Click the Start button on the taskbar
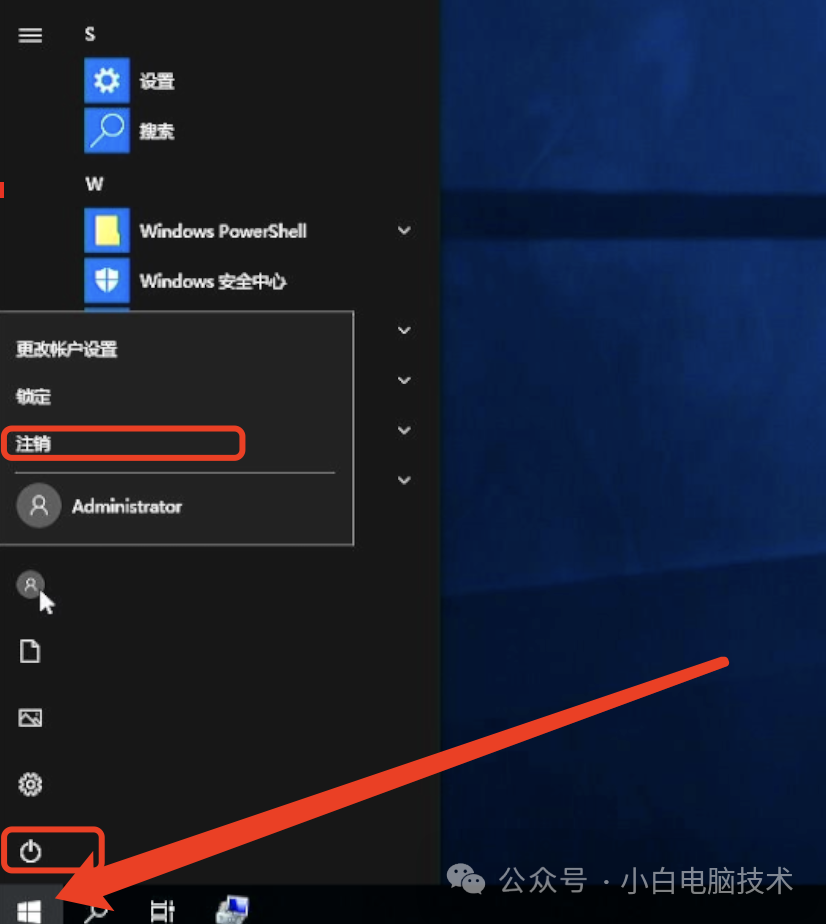Viewport: 826px width, 924px height. 28,911
